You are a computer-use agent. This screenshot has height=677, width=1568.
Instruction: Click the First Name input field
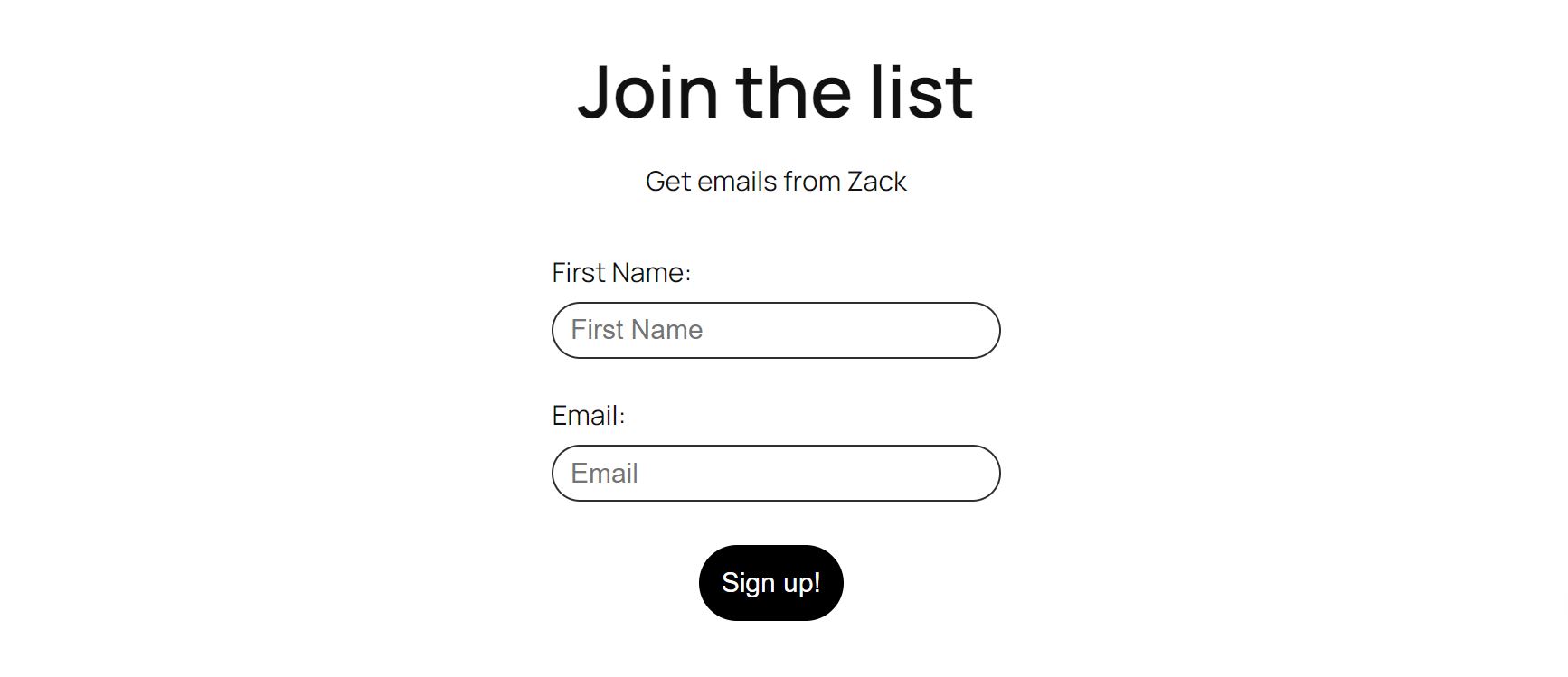tap(775, 330)
